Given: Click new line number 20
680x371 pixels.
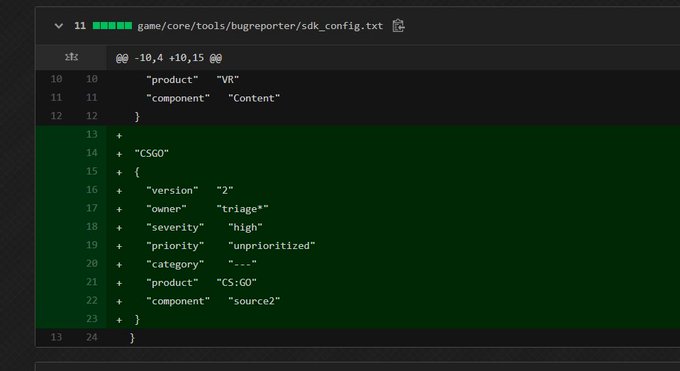Looking at the screenshot, I should (92, 263).
